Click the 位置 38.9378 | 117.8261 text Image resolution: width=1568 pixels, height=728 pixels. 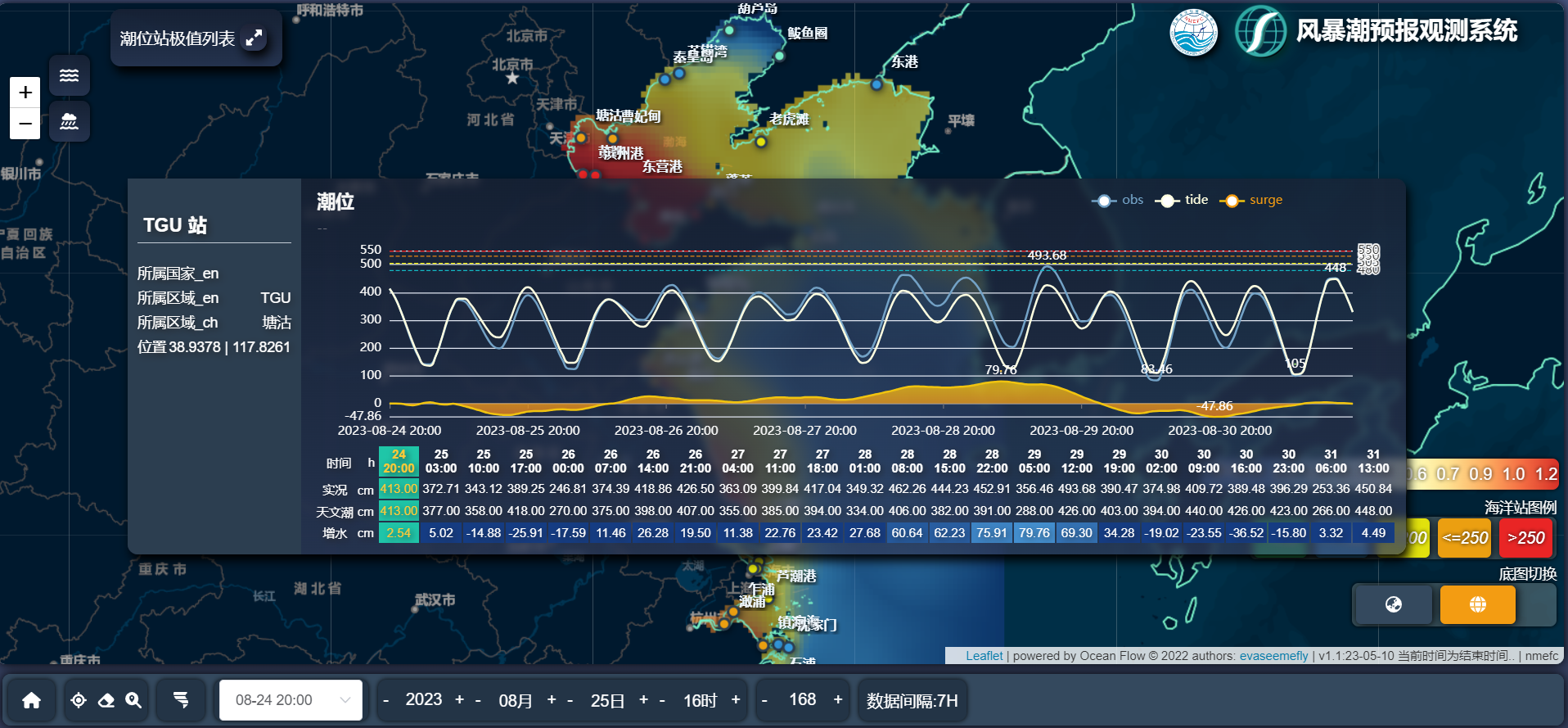[214, 347]
